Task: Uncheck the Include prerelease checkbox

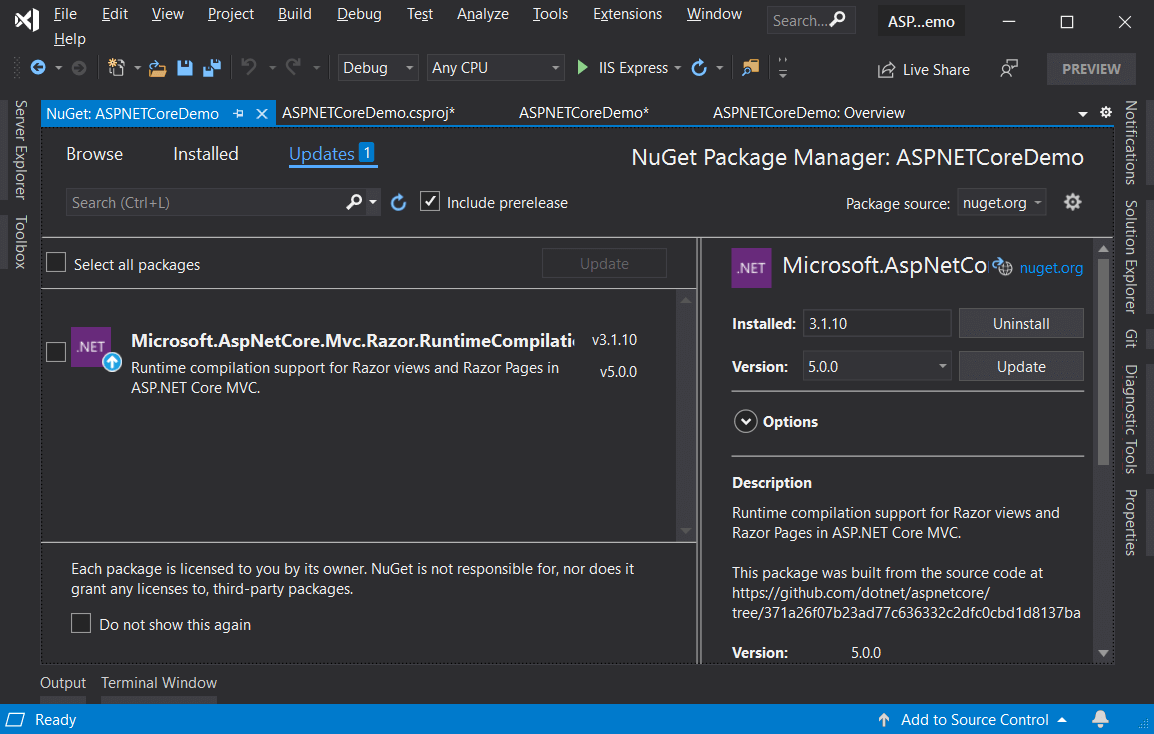Action: coord(430,202)
